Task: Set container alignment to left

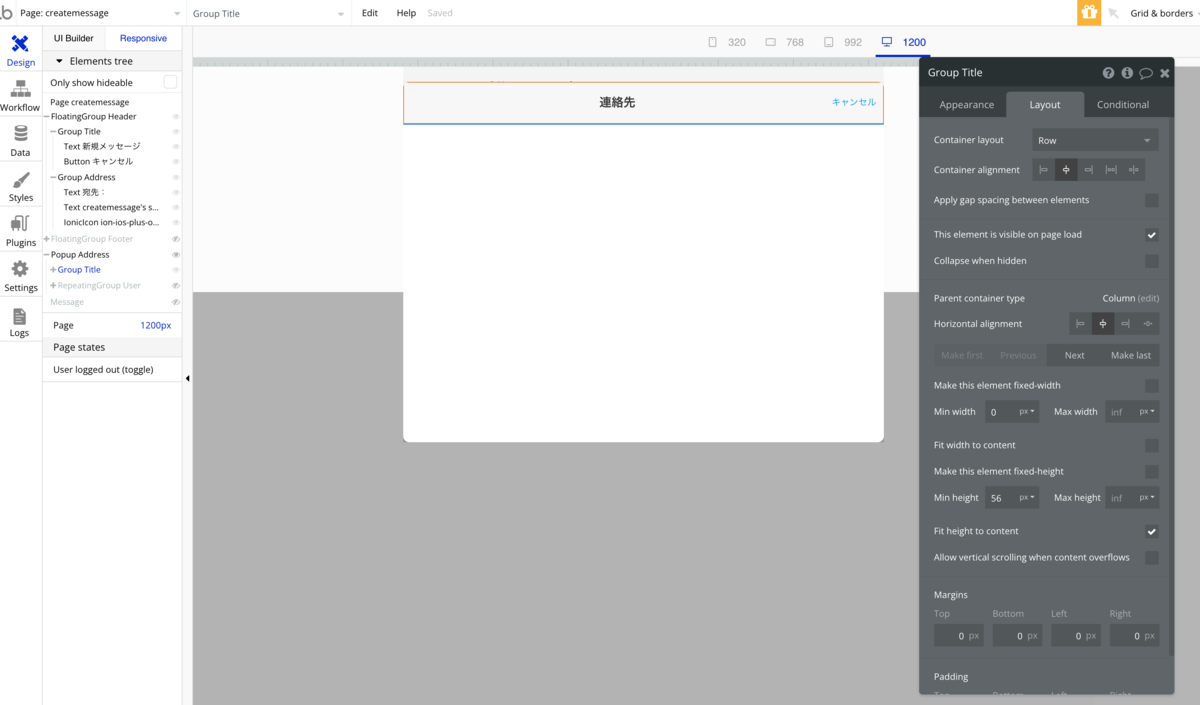Action: [x=1043, y=170]
